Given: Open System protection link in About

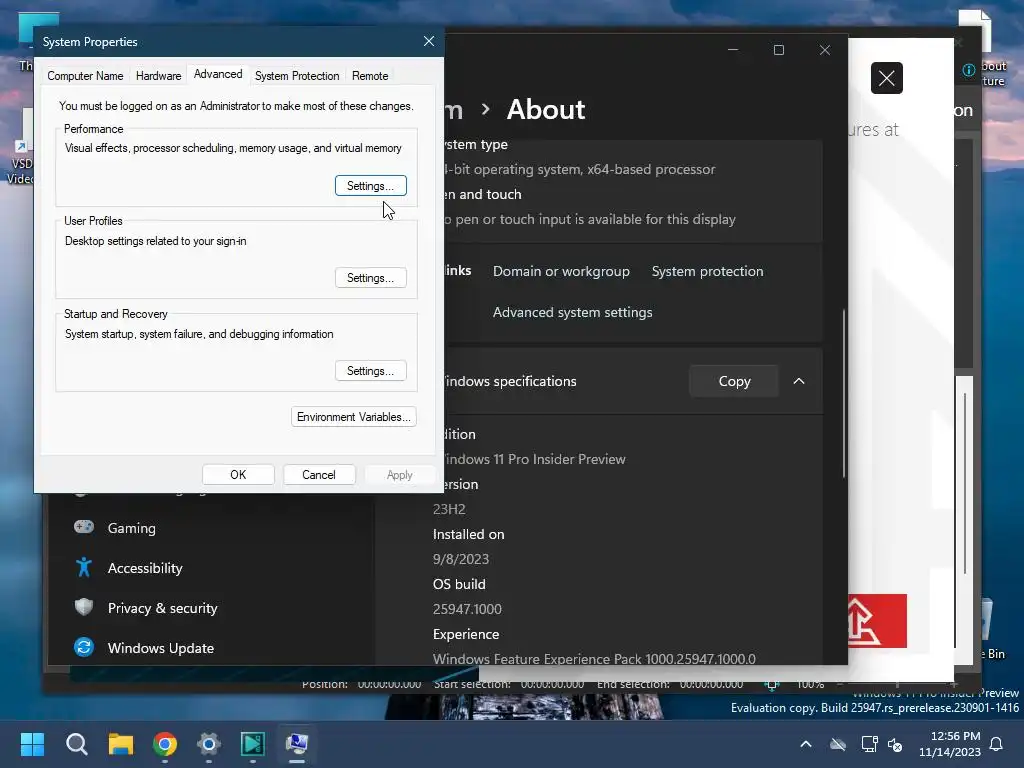Looking at the screenshot, I should click(x=707, y=271).
